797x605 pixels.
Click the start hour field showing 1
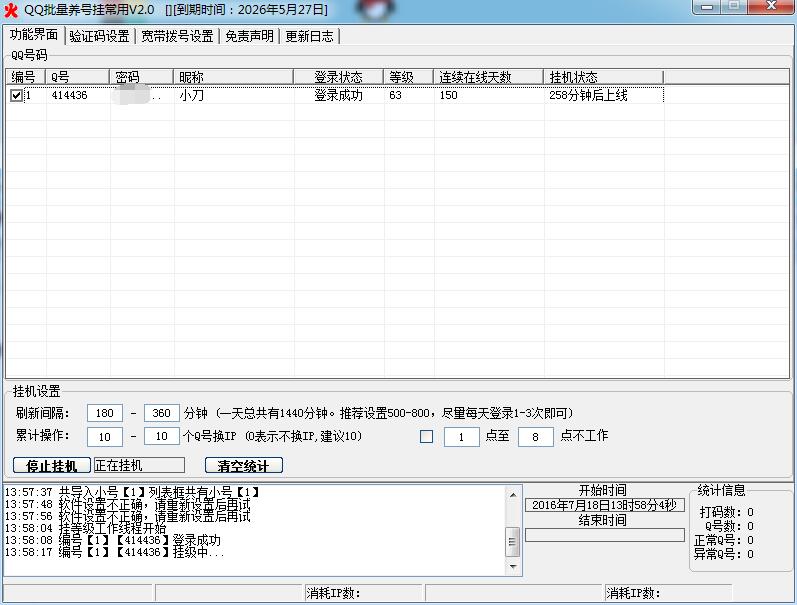coord(462,437)
